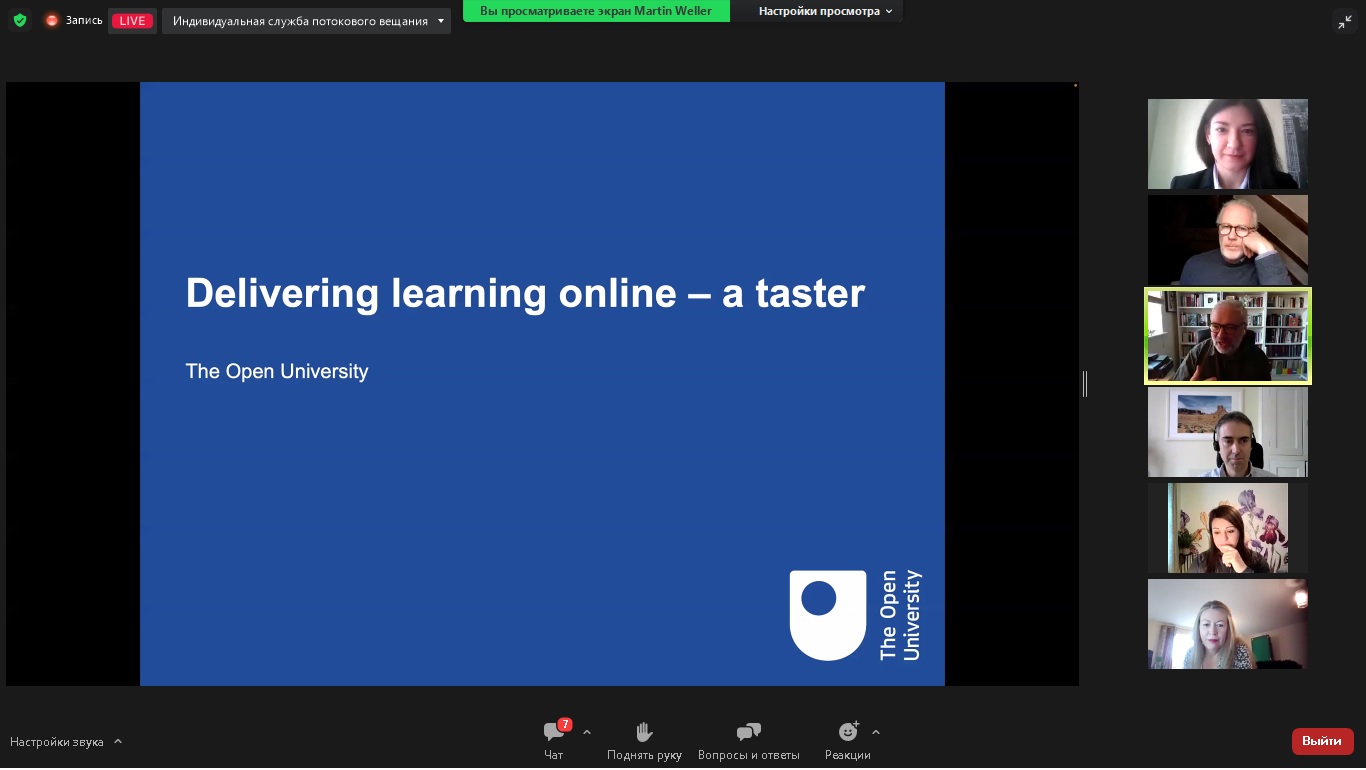Click the divider handle beside shared screen
The height and width of the screenshot is (770, 1366).
click(1085, 383)
